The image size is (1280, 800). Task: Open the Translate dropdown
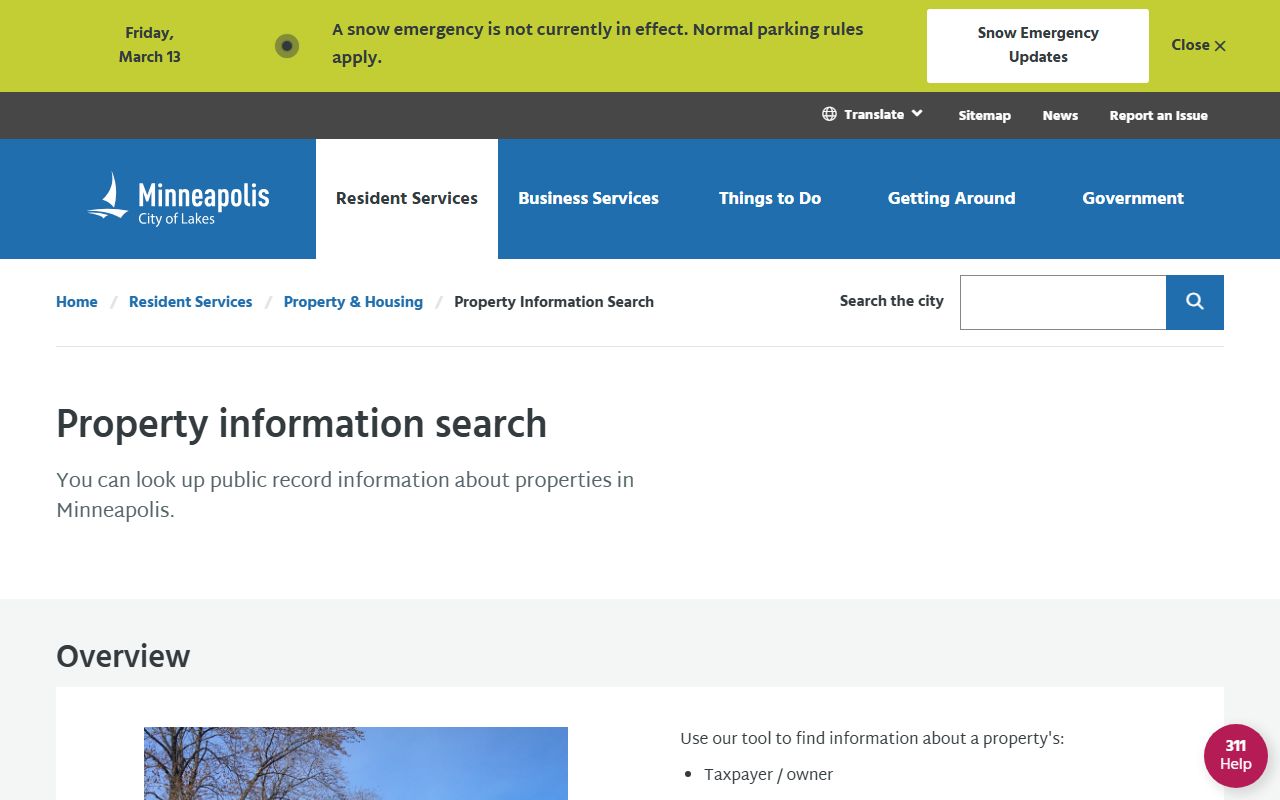(873, 114)
